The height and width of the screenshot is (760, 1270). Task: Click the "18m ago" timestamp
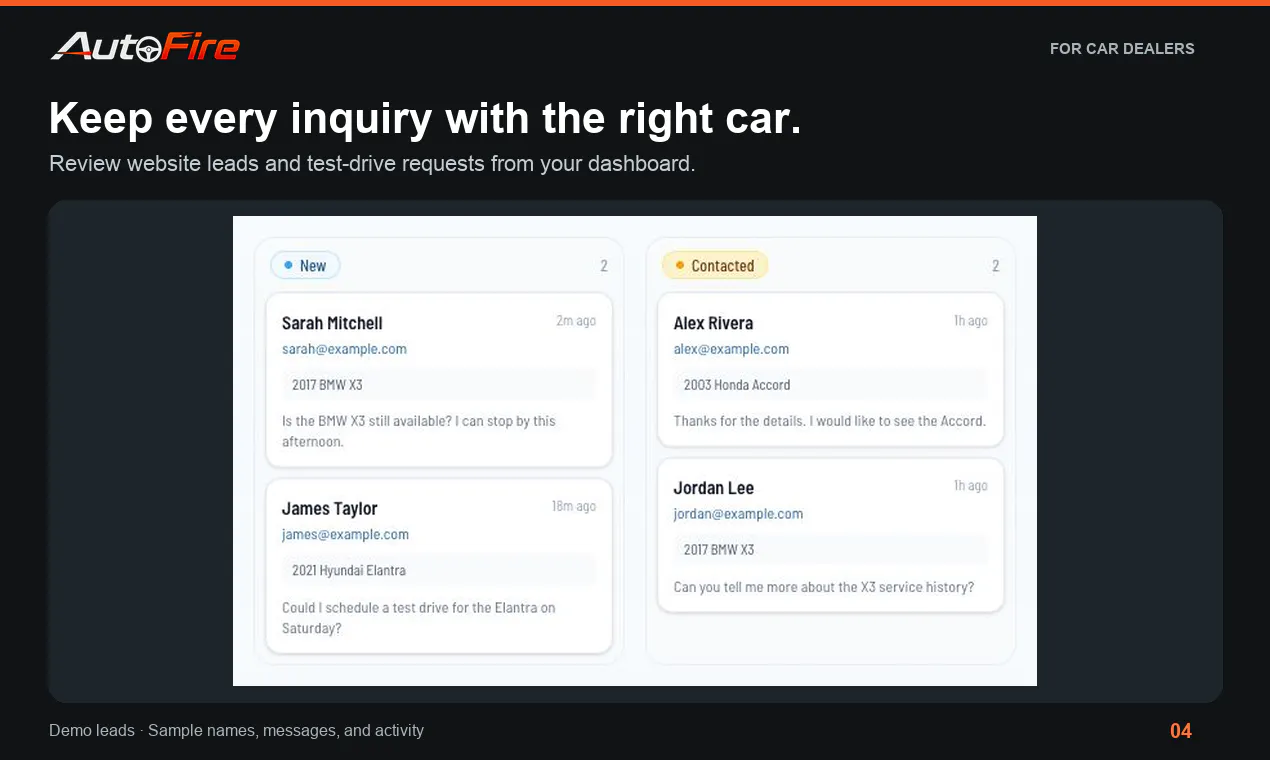574,507
